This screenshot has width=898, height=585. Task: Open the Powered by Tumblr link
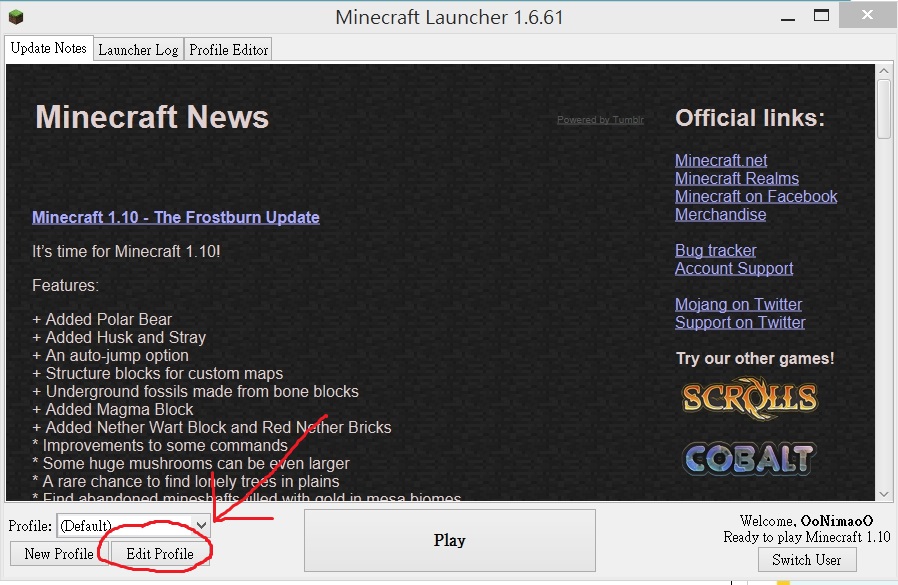[600, 120]
